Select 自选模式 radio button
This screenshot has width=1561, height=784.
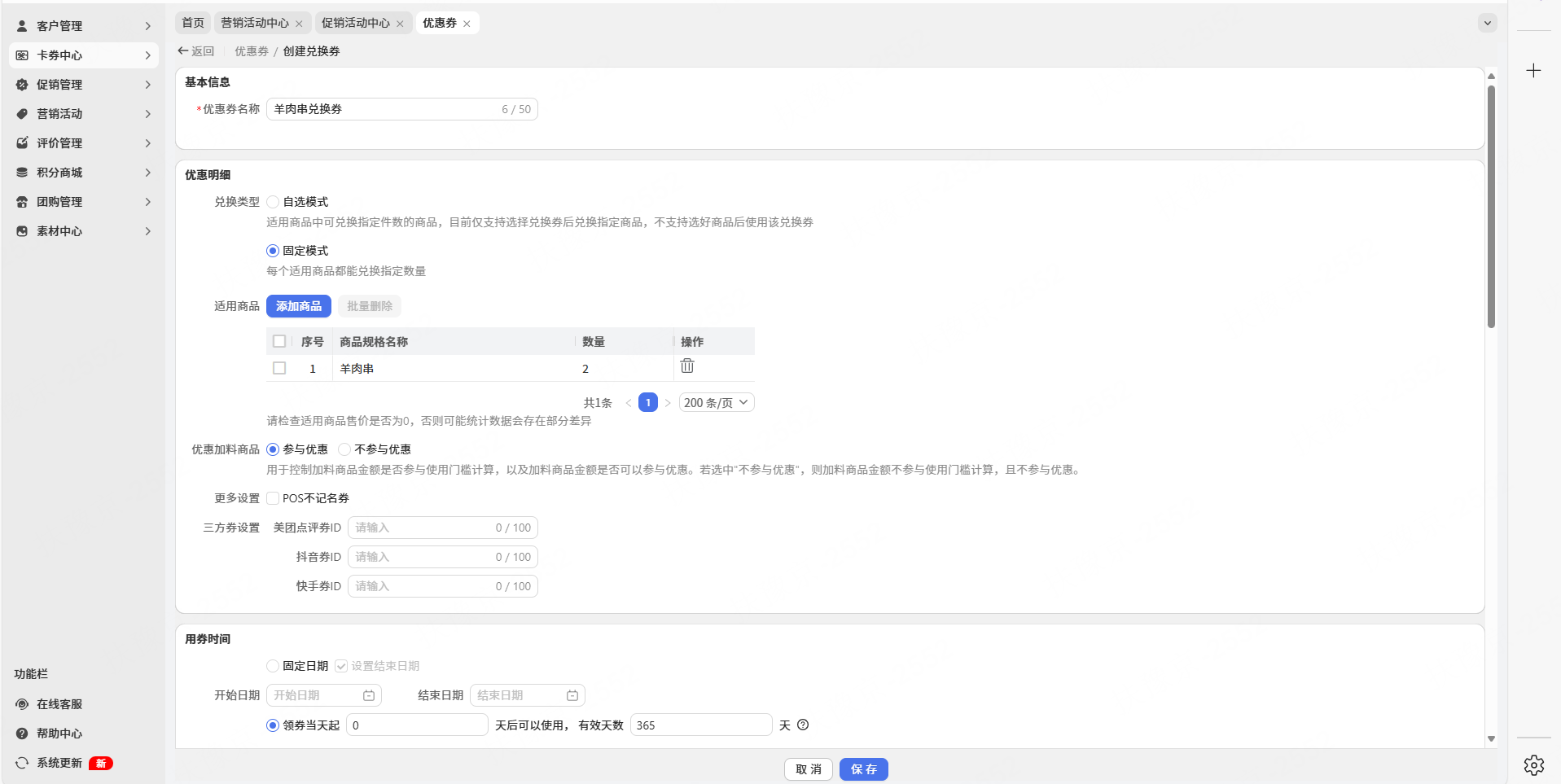[273, 202]
